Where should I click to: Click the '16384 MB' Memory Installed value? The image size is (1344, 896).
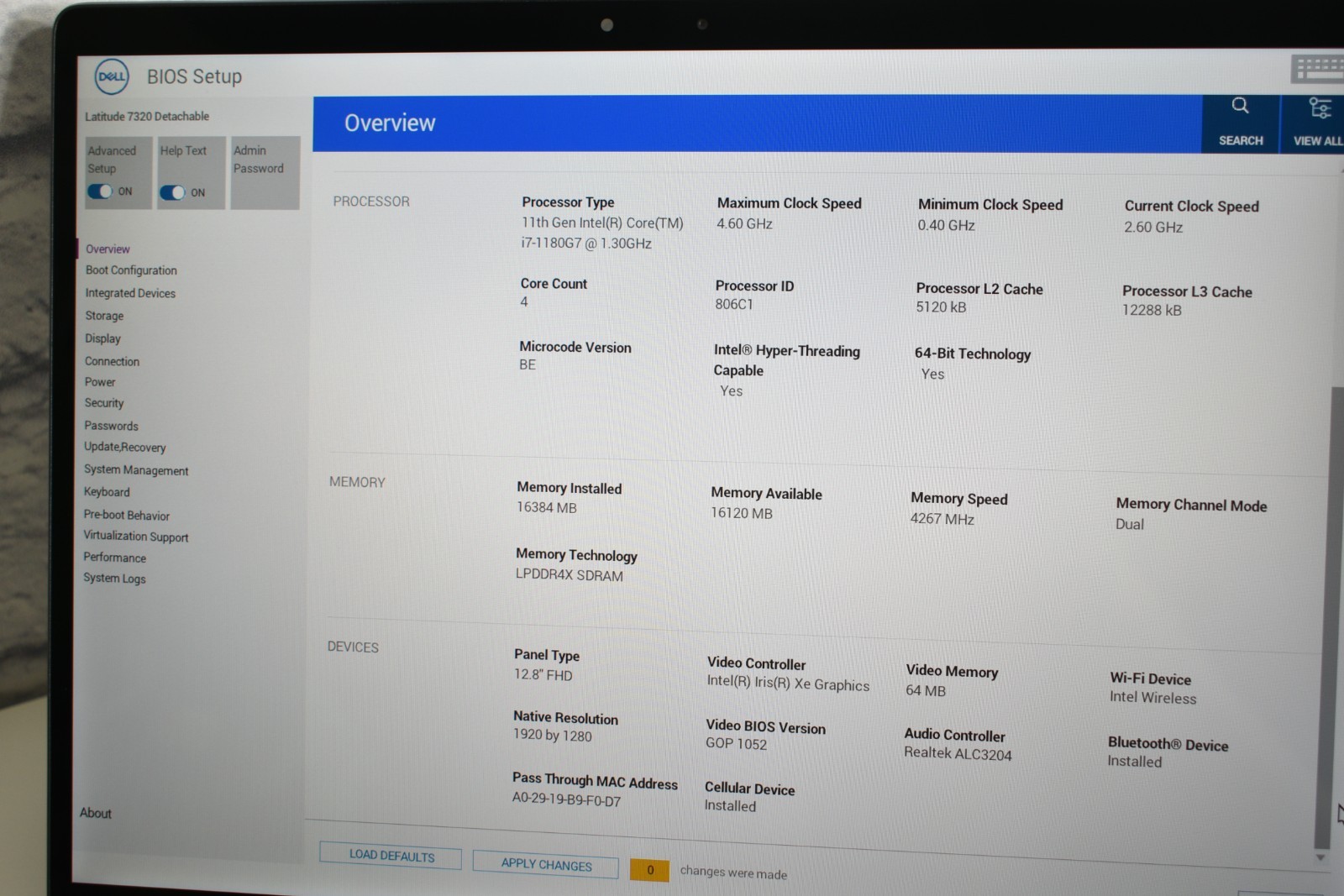tap(547, 508)
